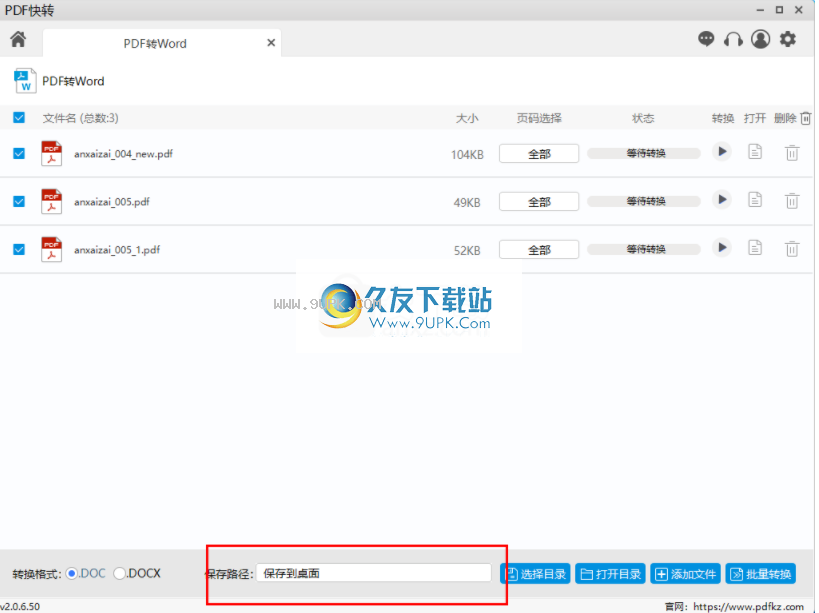Toggle the select-all files checkbox

[19, 117]
